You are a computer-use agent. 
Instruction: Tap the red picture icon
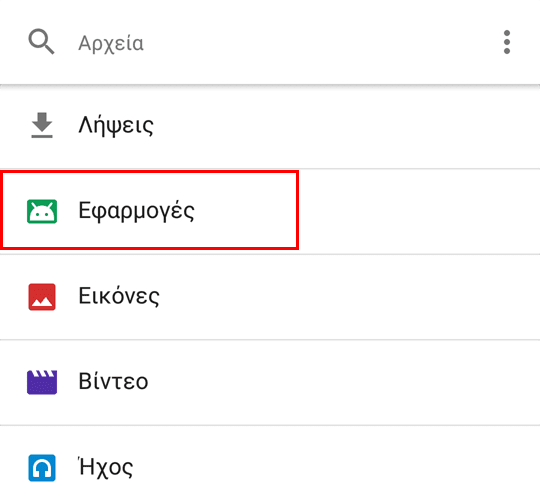tap(42, 297)
